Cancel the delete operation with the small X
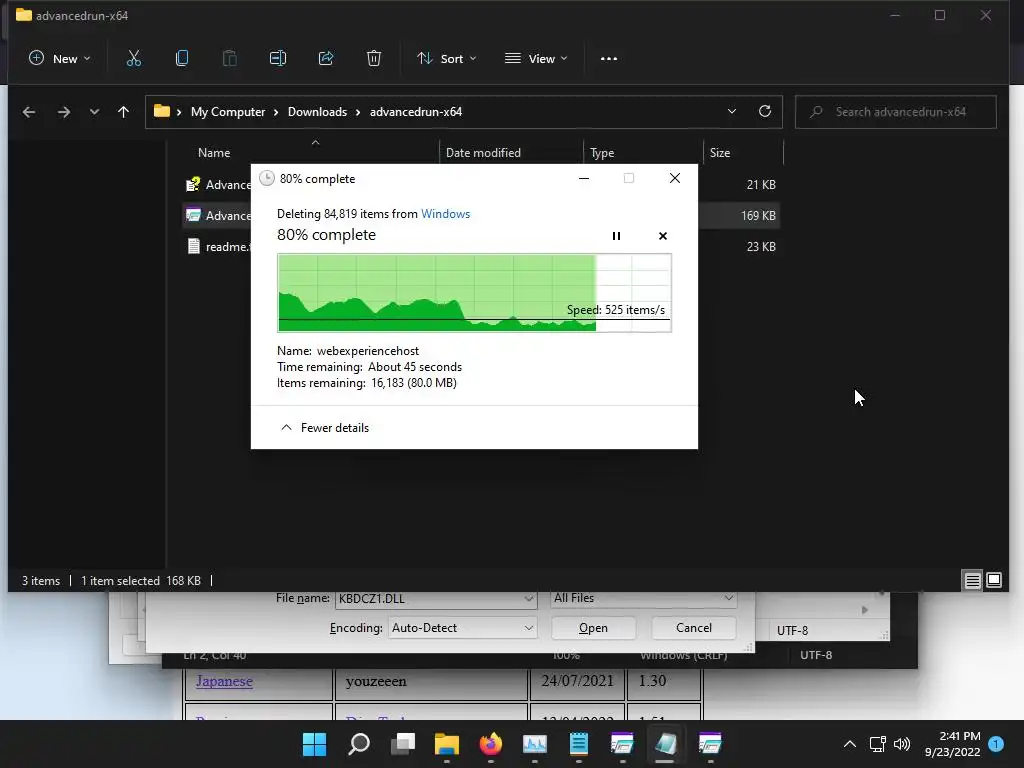The height and width of the screenshot is (768, 1024). tap(663, 236)
